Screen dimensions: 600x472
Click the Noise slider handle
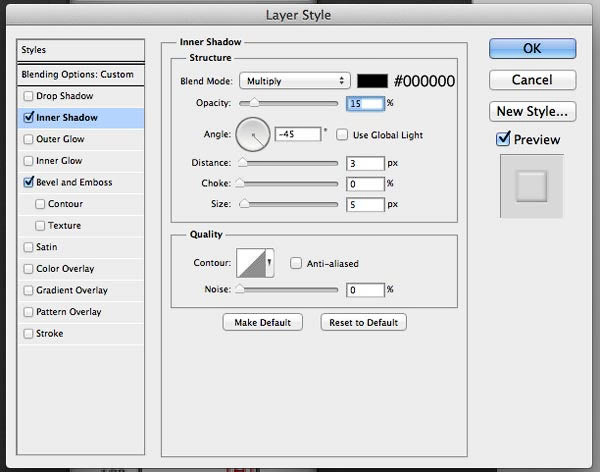coord(240,289)
